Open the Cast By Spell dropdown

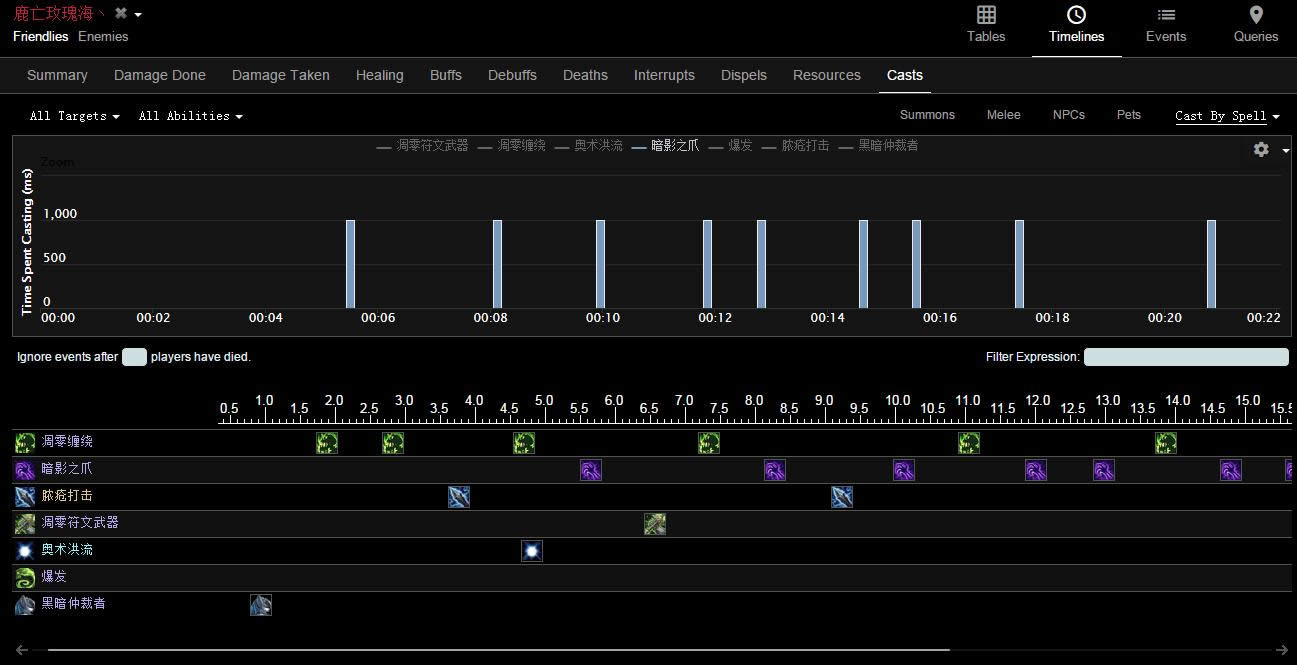1227,116
